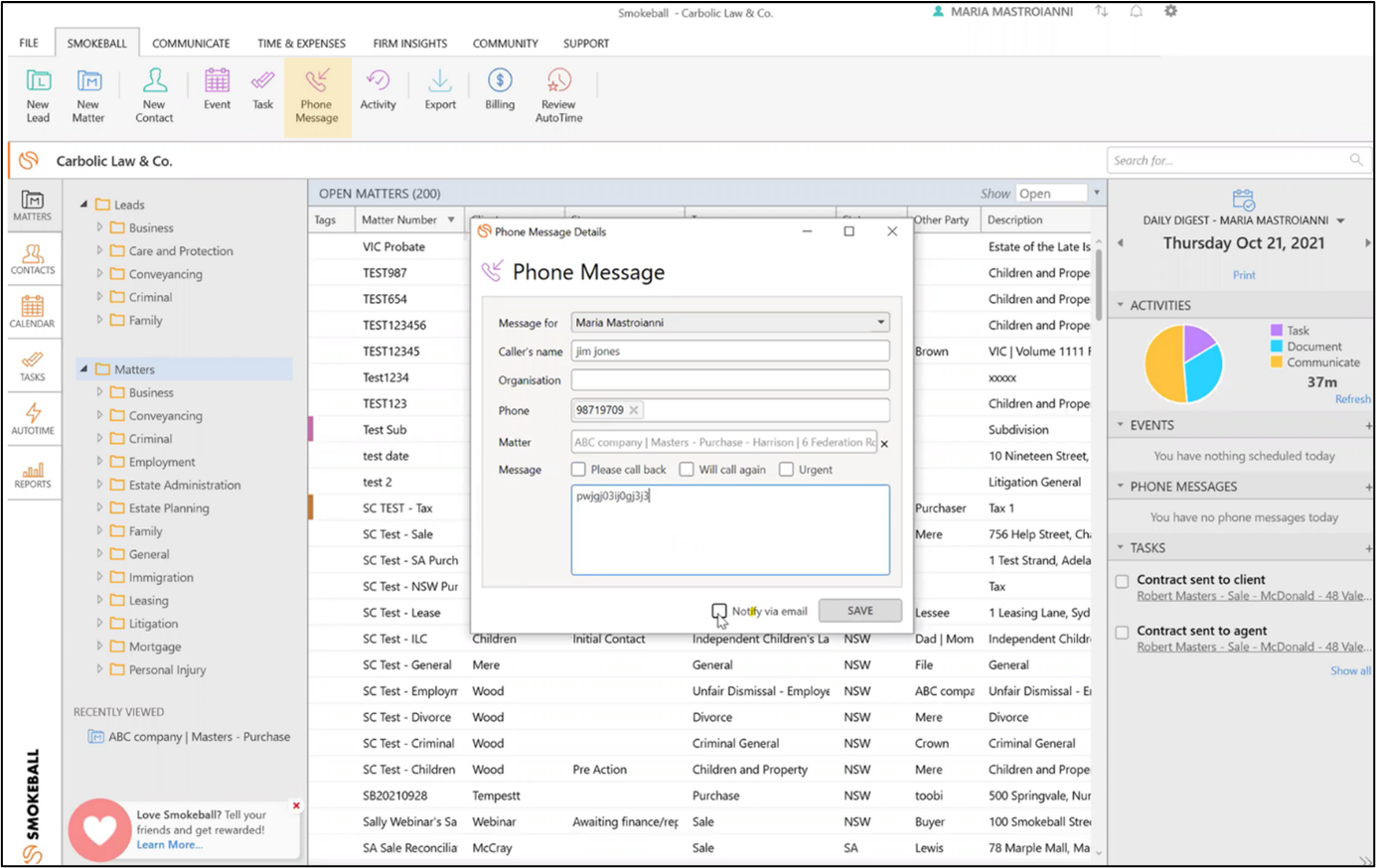The width and height of the screenshot is (1376, 868).
Task: Click the sync arrows icon in title bar
Action: coord(1102,12)
